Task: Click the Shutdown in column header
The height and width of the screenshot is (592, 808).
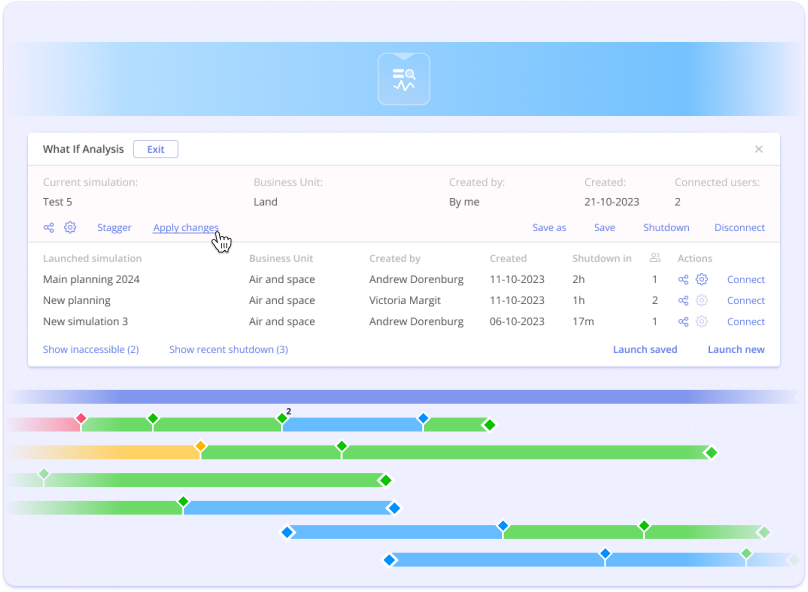Action: 601,258
